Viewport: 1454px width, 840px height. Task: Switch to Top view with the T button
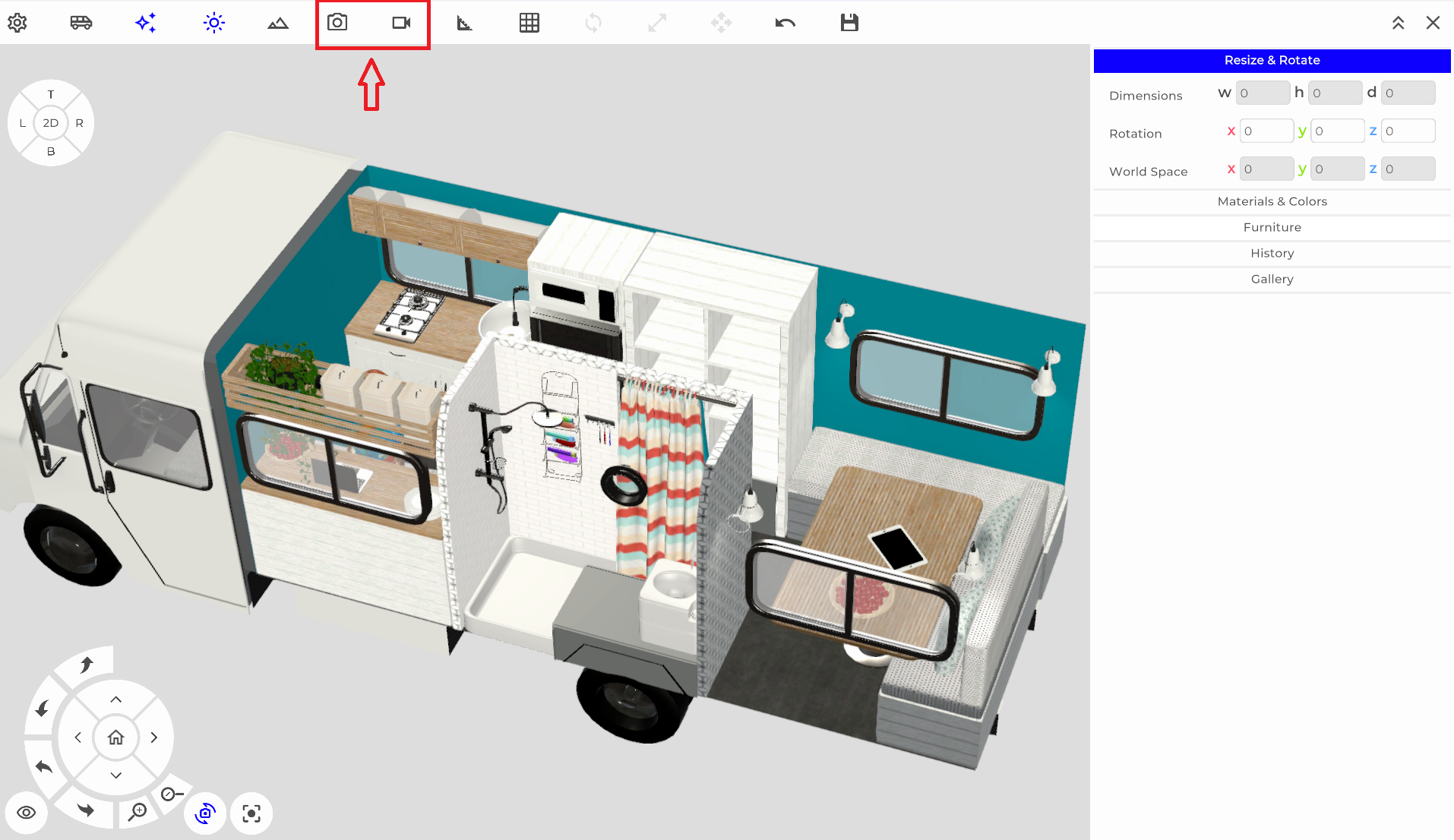[51, 94]
